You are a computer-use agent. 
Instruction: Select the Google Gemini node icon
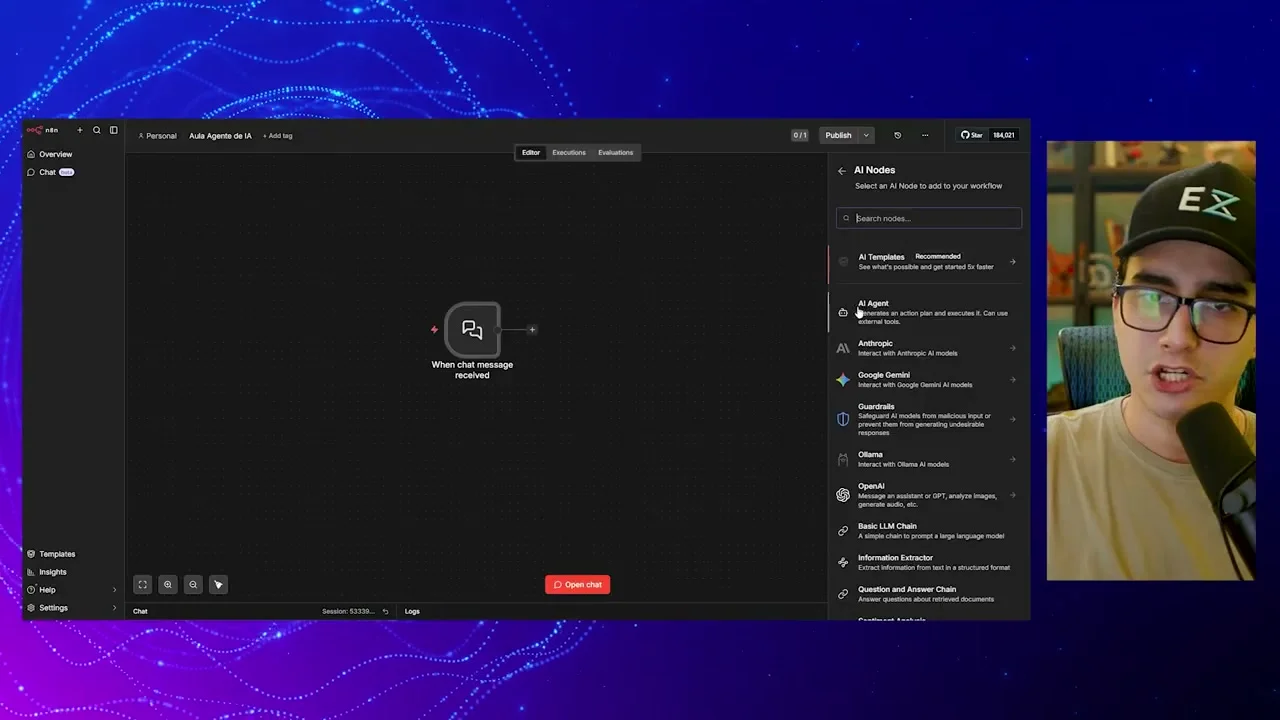pyautogui.click(x=843, y=380)
